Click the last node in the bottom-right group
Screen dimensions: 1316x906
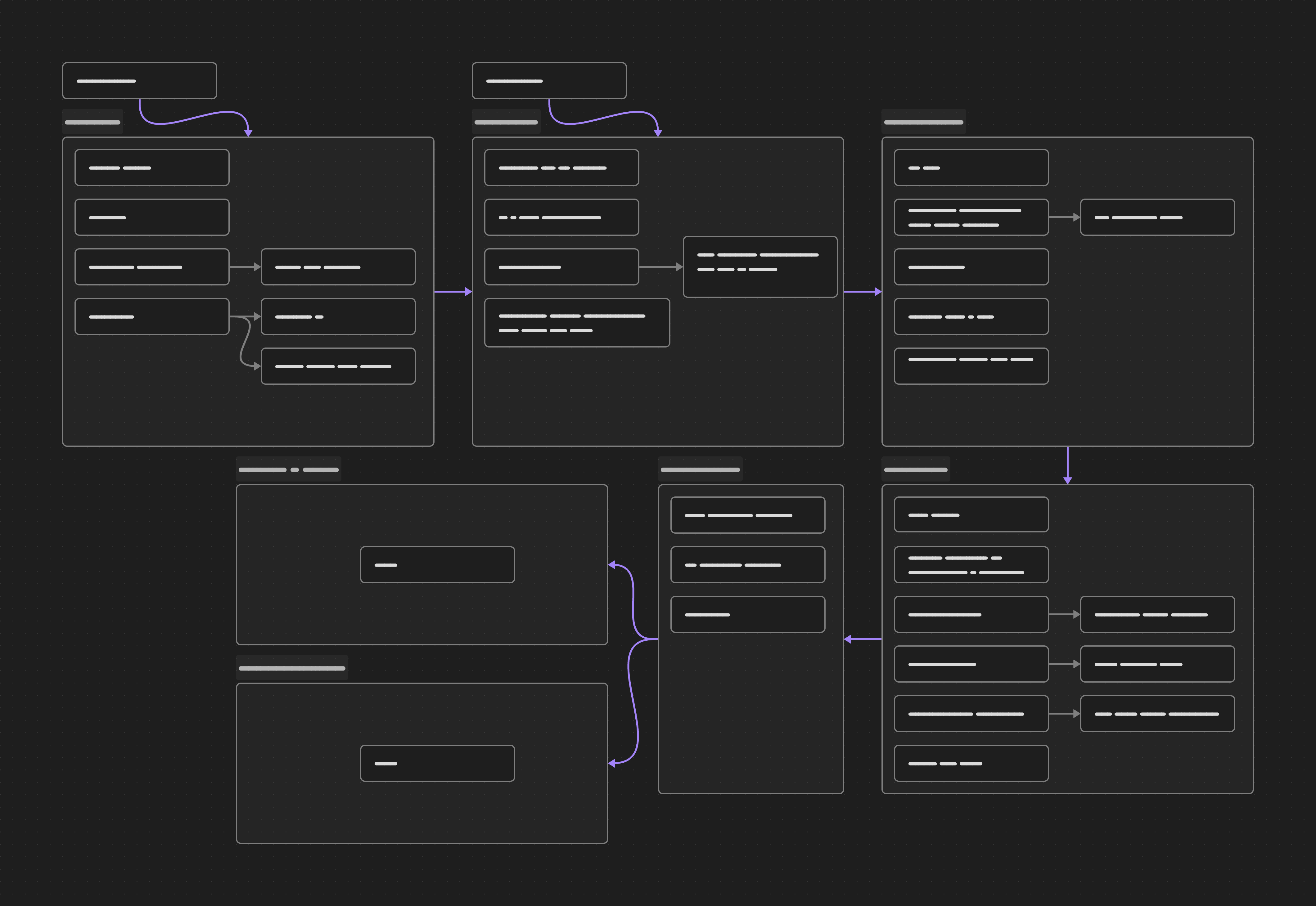click(971, 763)
